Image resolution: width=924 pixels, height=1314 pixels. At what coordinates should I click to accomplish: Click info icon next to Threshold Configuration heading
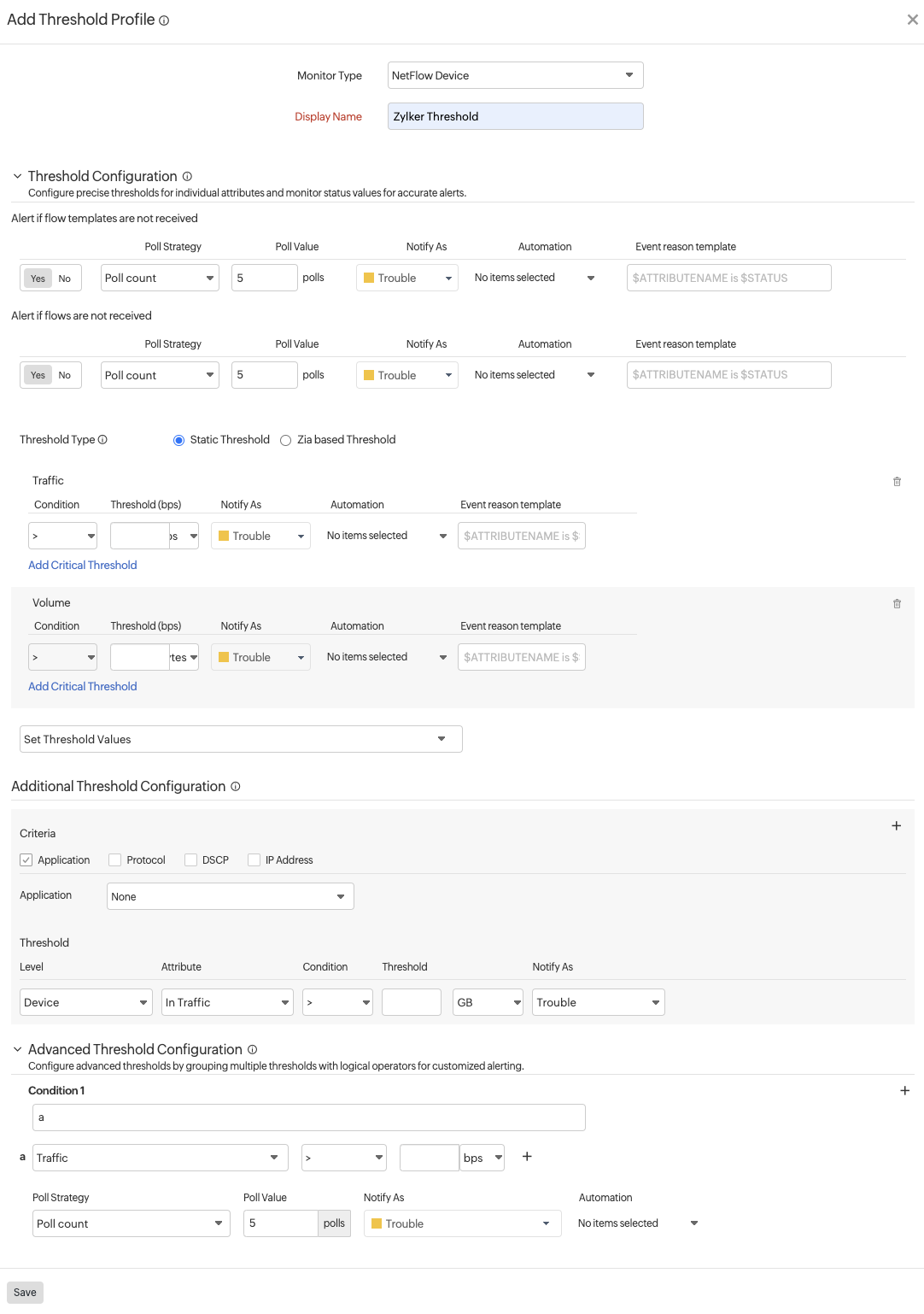pos(187,176)
